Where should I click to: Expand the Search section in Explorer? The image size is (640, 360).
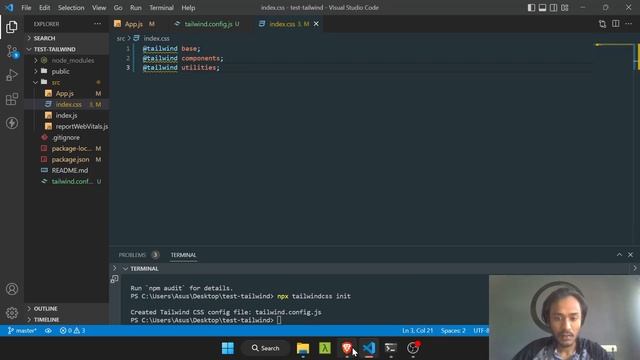(67, 38)
